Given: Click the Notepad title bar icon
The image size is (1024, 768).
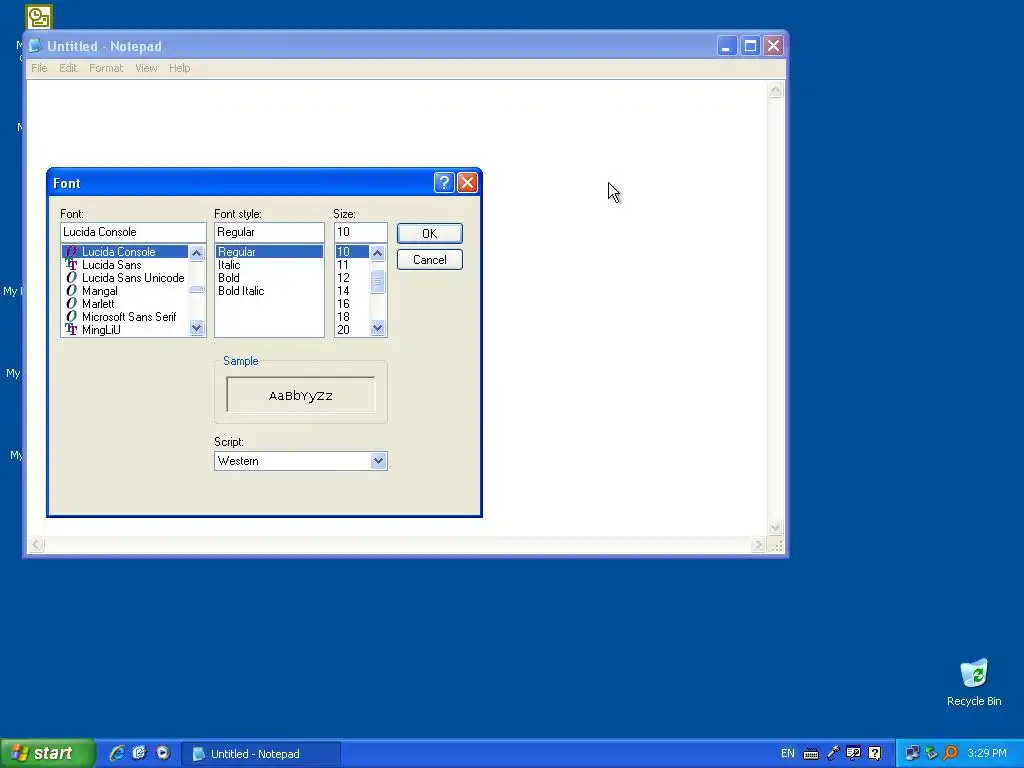Looking at the screenshot, I should (35, 46).
